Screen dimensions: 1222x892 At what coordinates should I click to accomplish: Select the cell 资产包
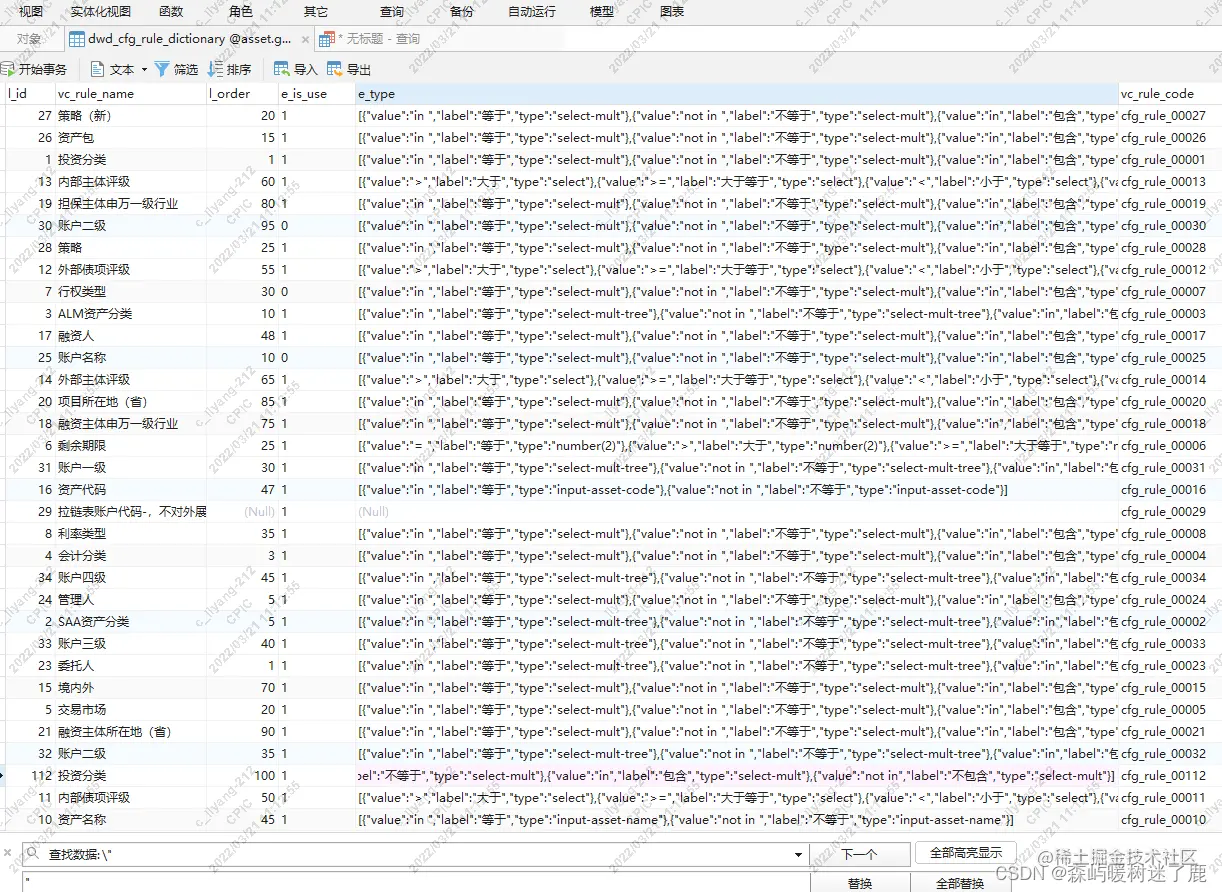(130, 138)
